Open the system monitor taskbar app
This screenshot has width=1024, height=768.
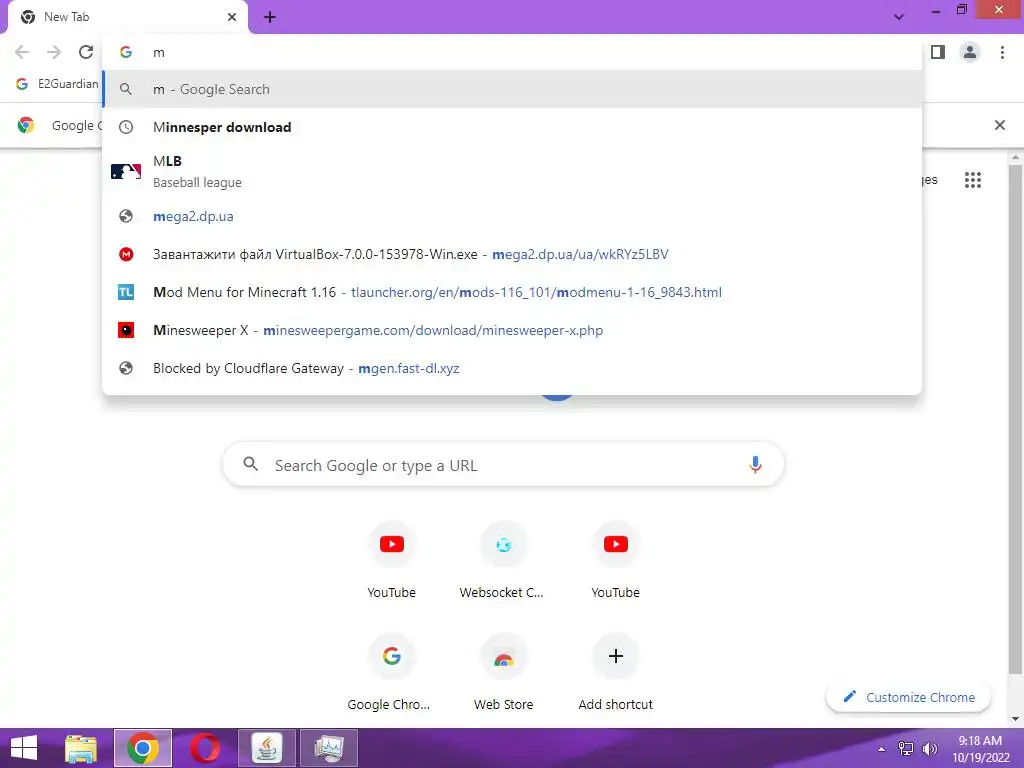(x=329, y=748)
